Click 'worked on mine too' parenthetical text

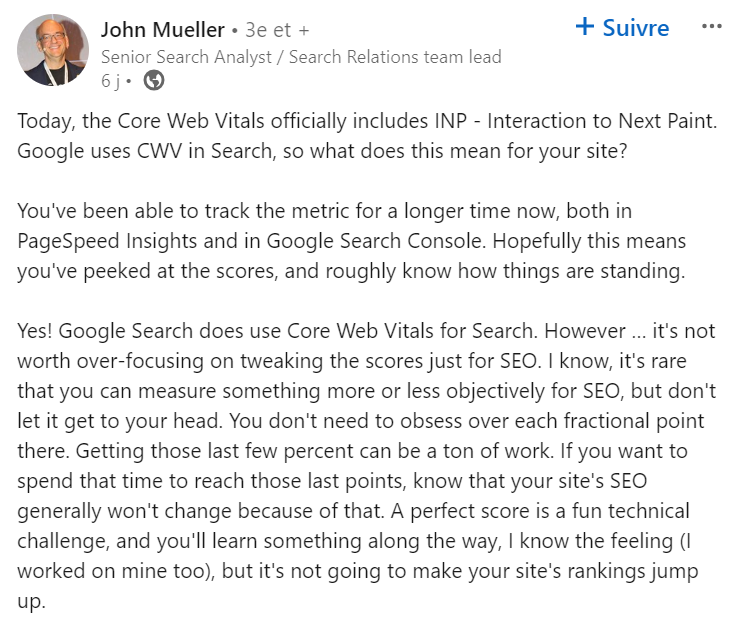coord(114,571)
